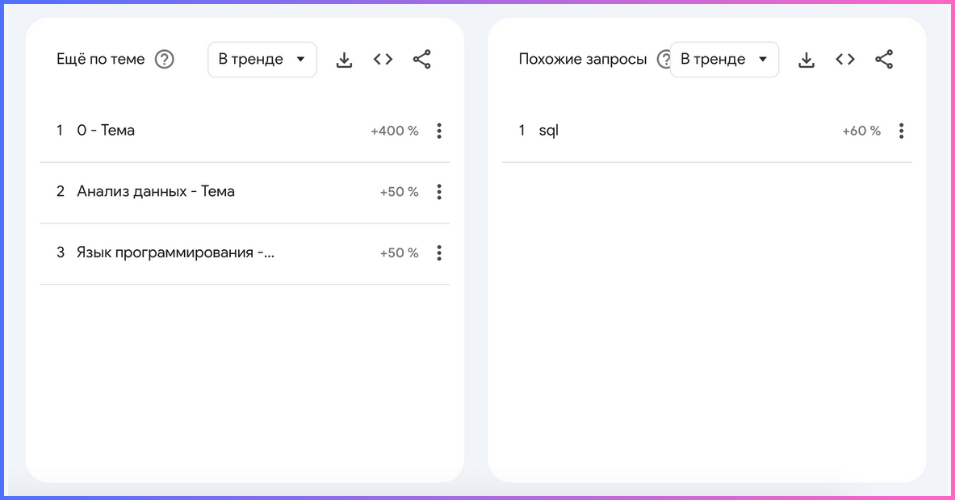Click the Похожие запросы heading
This screenshot has width=955, height=500.
click(x=583, y=59)
